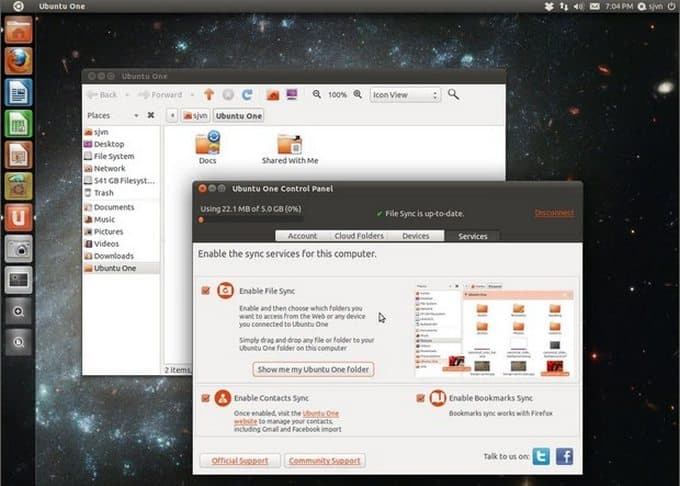Open the Back history dropdown arrow

click(x=127, y=95)
